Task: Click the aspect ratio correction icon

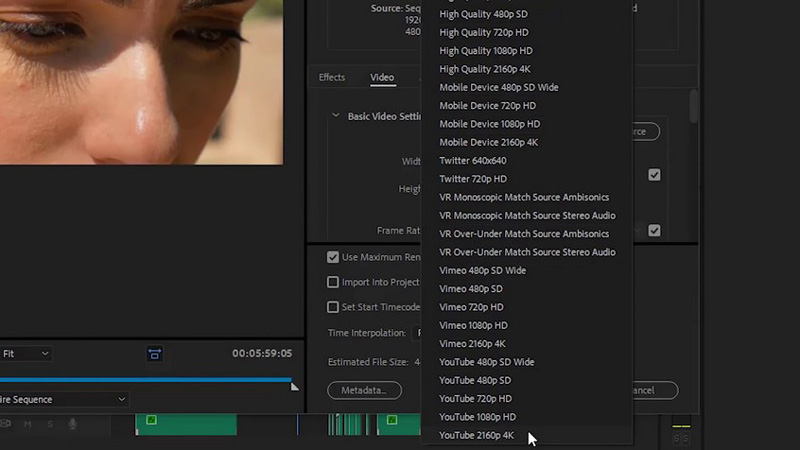Action: pos(154,354)
